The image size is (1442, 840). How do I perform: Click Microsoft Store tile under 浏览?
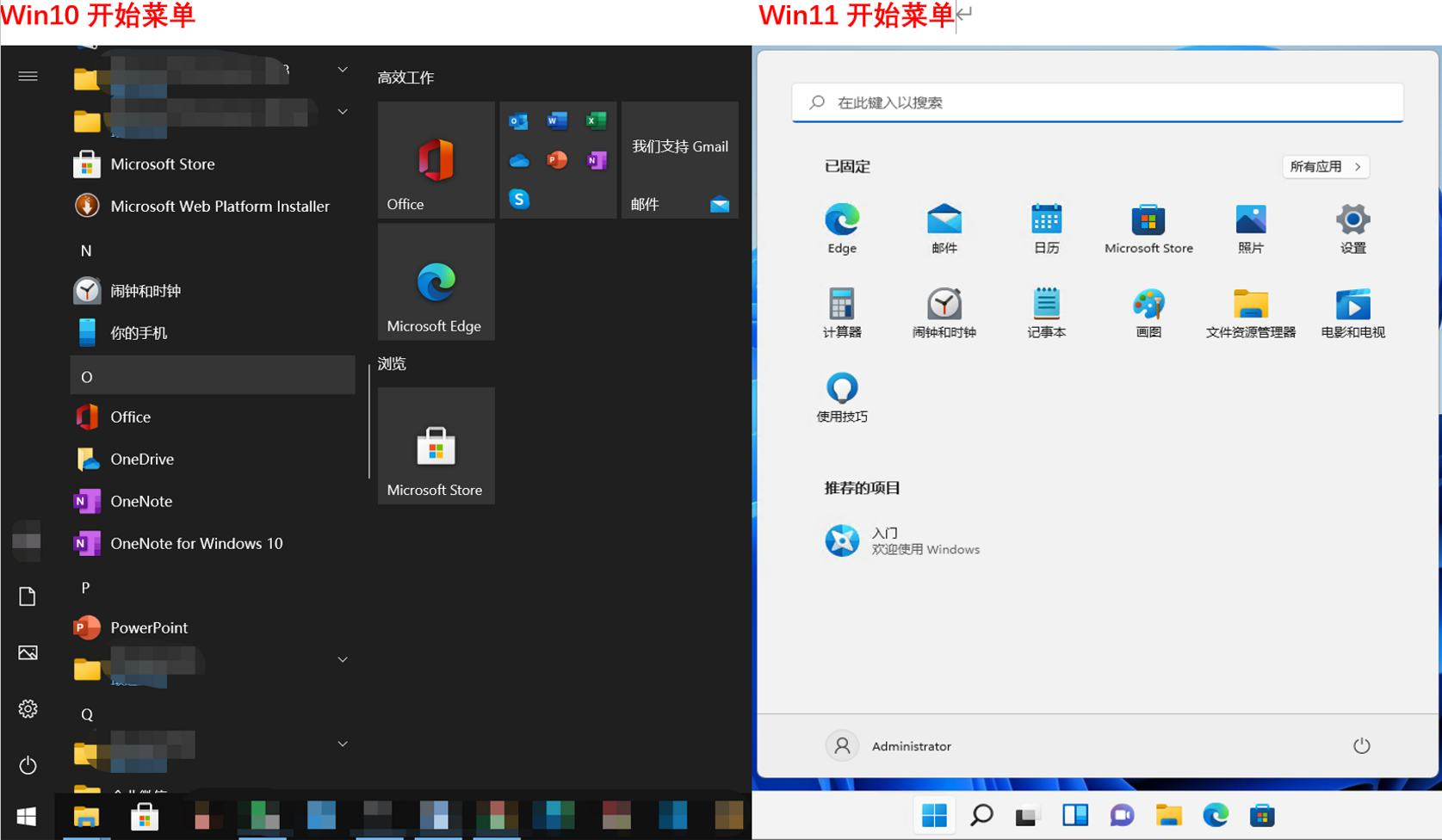click(x=436, y=446)
